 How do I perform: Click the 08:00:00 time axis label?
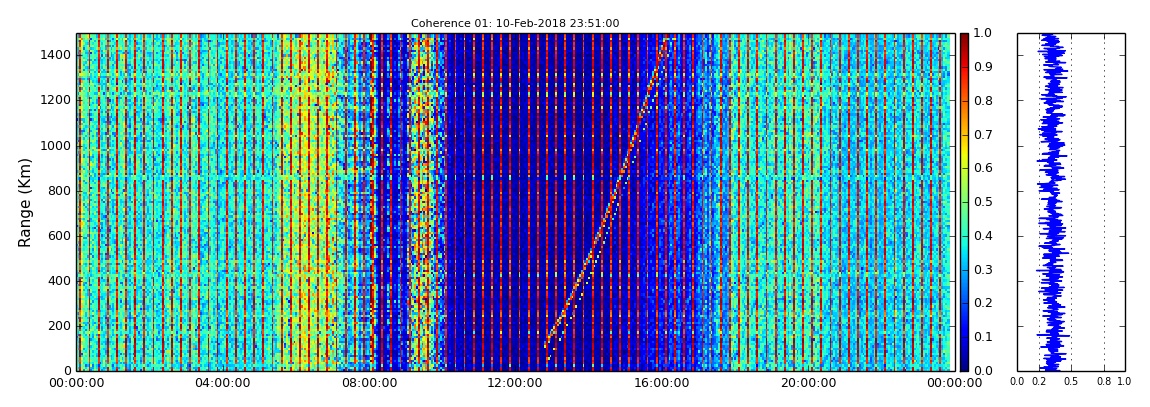pos(368,383)
